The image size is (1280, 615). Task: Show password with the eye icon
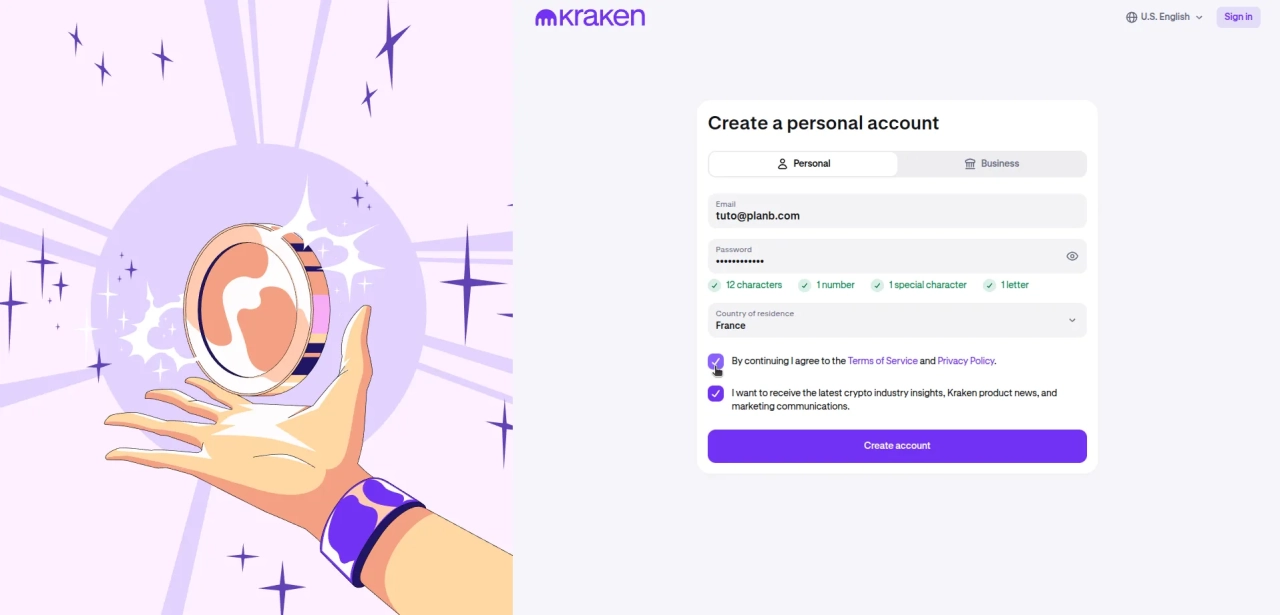coord(1072,256)
